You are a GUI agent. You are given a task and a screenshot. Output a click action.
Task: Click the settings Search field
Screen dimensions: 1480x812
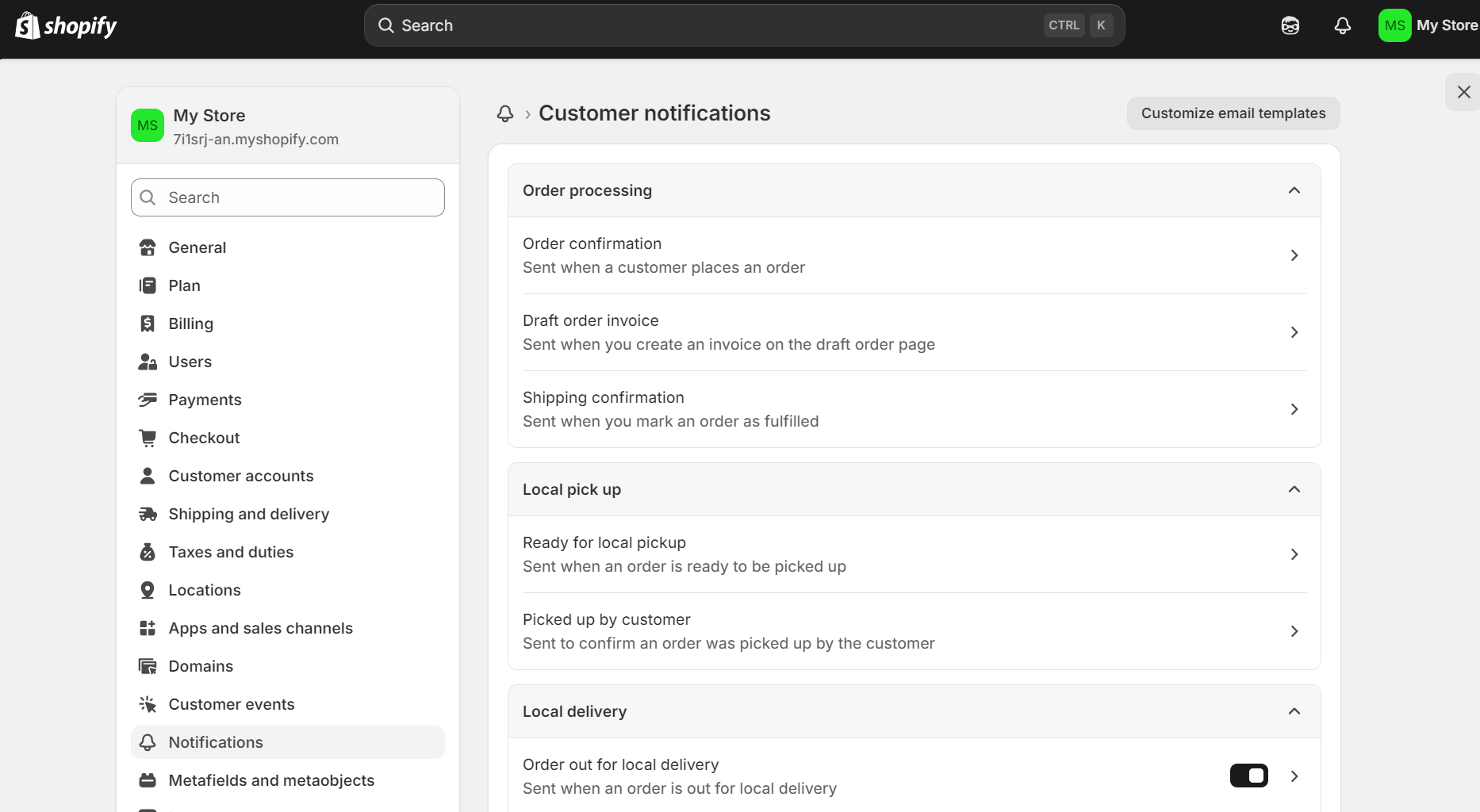(287, 197)
